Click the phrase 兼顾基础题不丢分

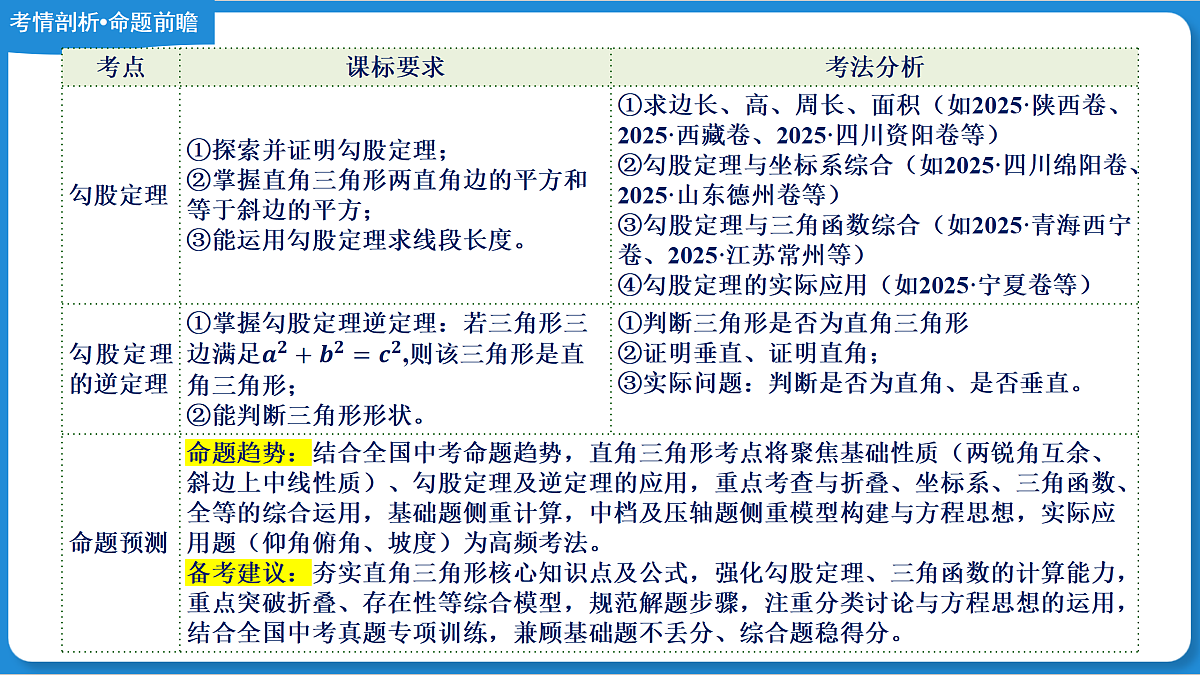pos(614,634)
